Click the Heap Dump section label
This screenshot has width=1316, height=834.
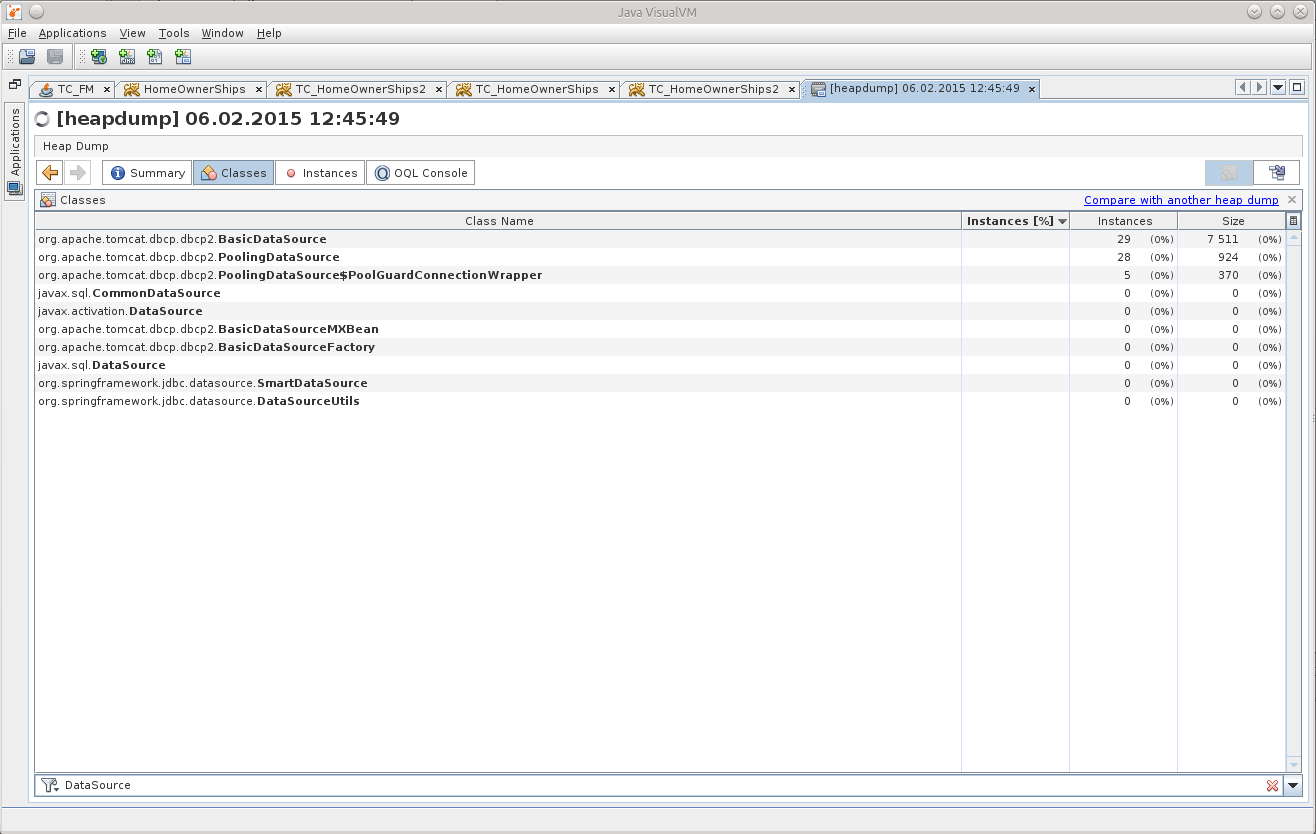tap(76, 146)
